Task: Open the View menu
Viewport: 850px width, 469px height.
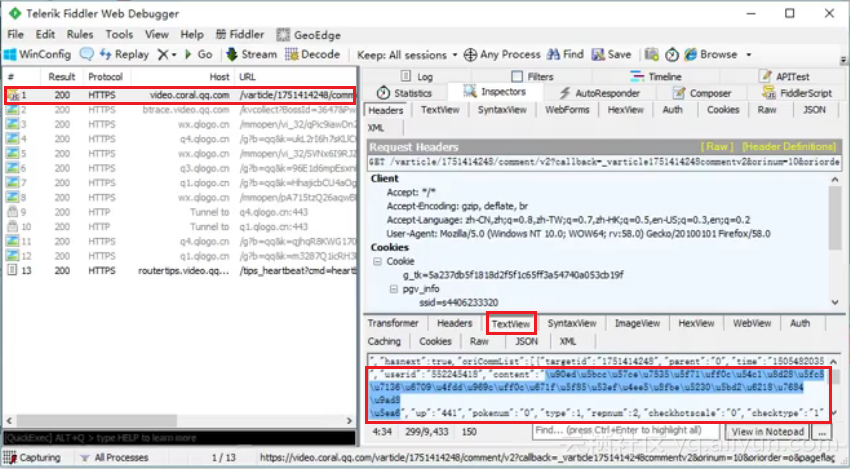Action: tap(157, 35)
